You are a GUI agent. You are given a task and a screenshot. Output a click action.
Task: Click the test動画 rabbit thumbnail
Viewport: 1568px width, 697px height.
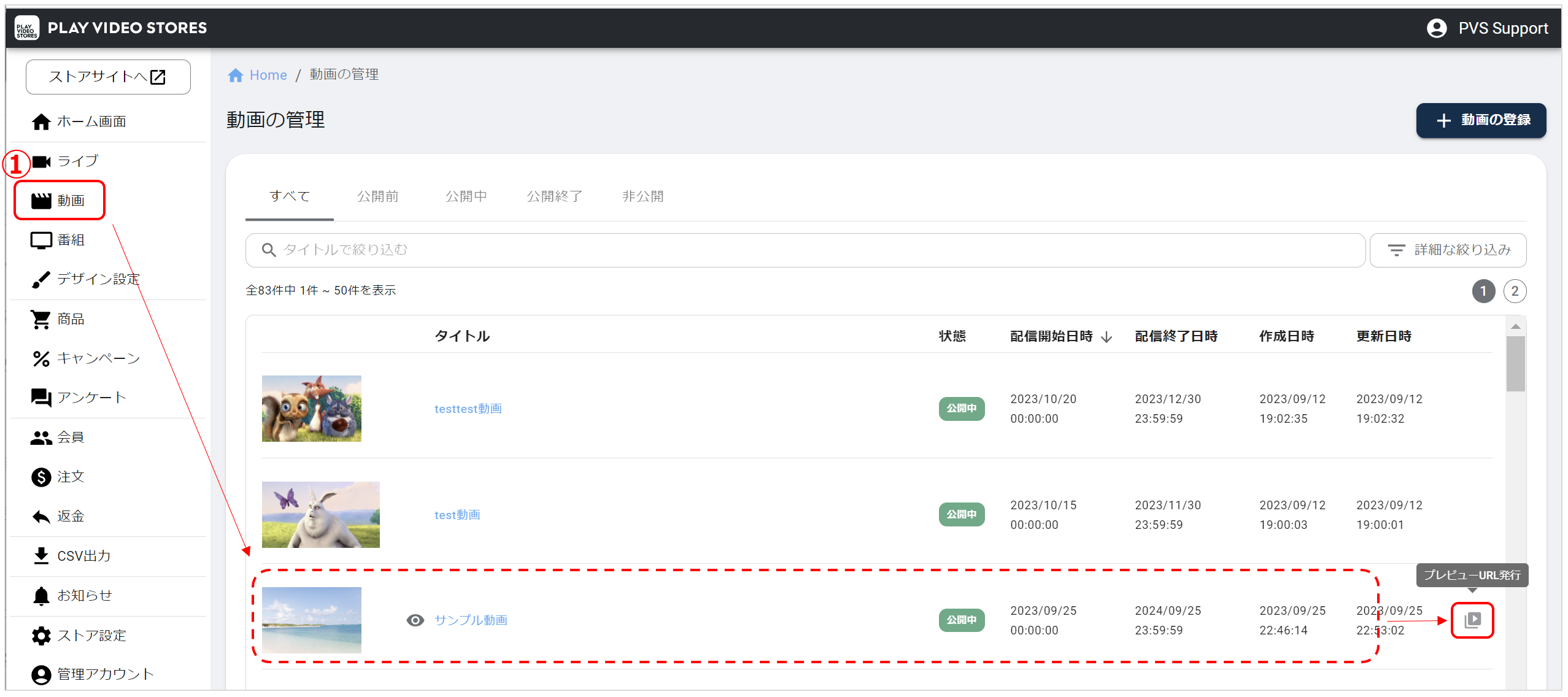click(320, 514)
